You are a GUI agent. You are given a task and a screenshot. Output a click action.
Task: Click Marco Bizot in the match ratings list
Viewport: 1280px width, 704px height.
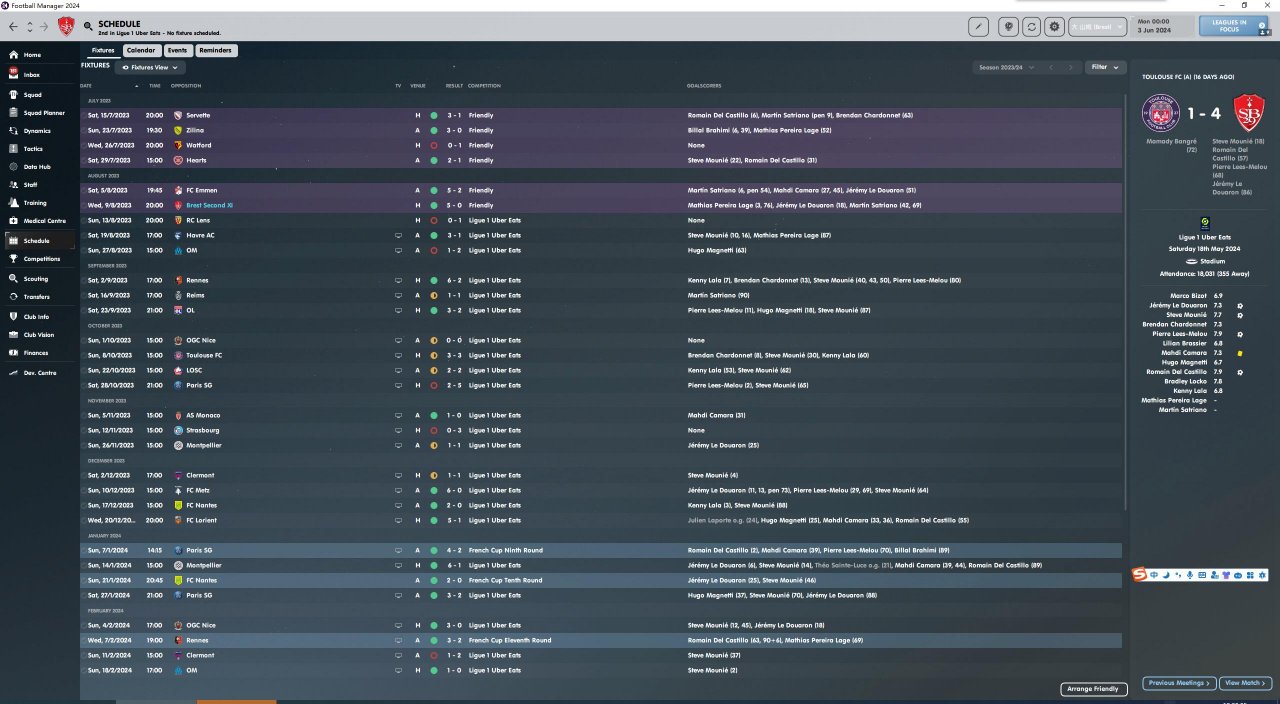(1187, 296)
